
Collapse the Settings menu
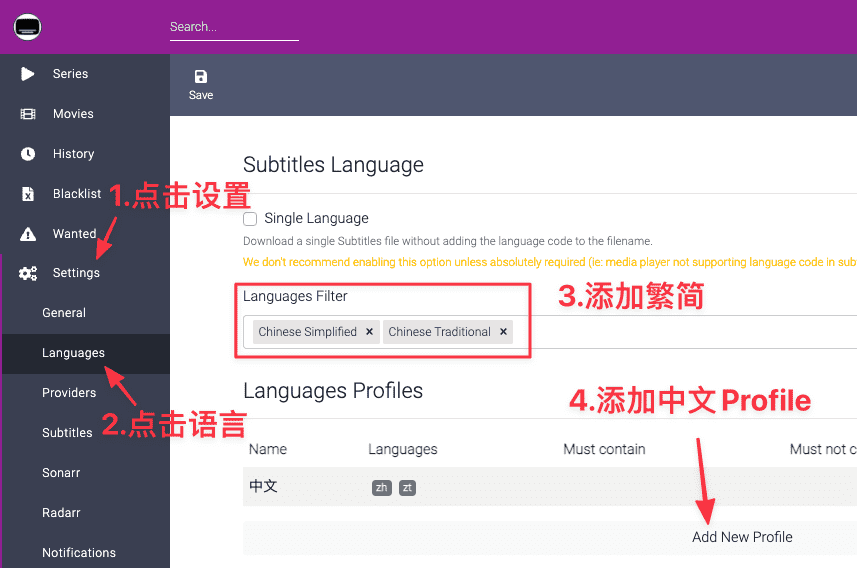coord(76,273)
